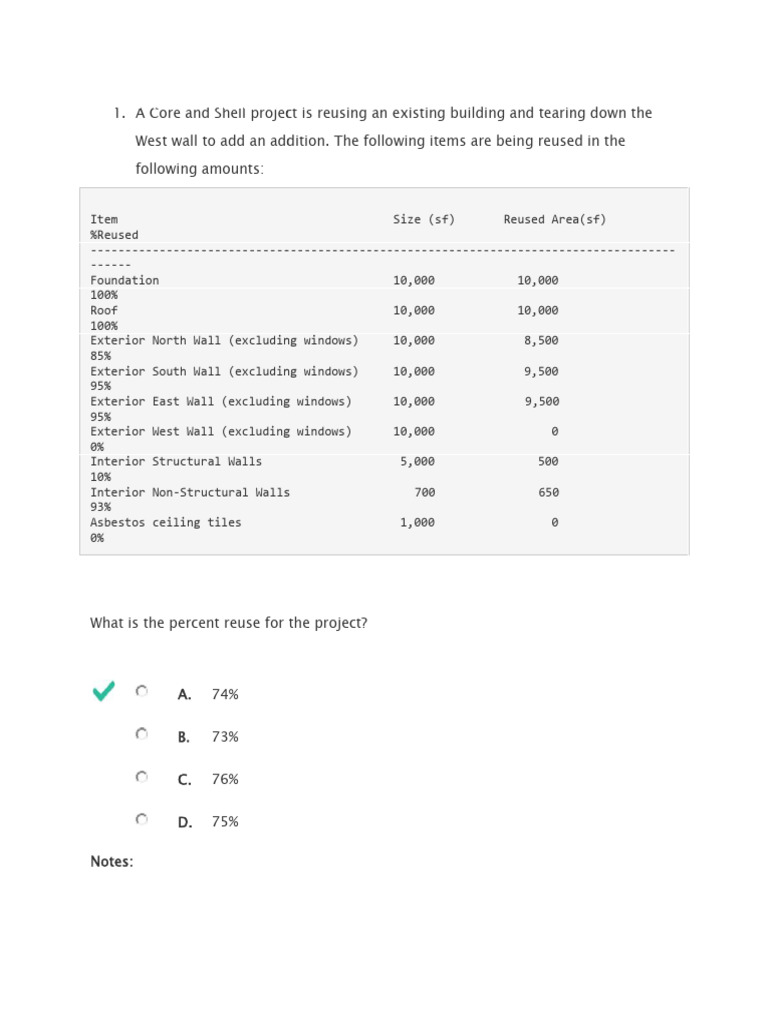Click Asbestos ceiling tiles row label
Viewport: 768px width, 1024px height.
166,522
